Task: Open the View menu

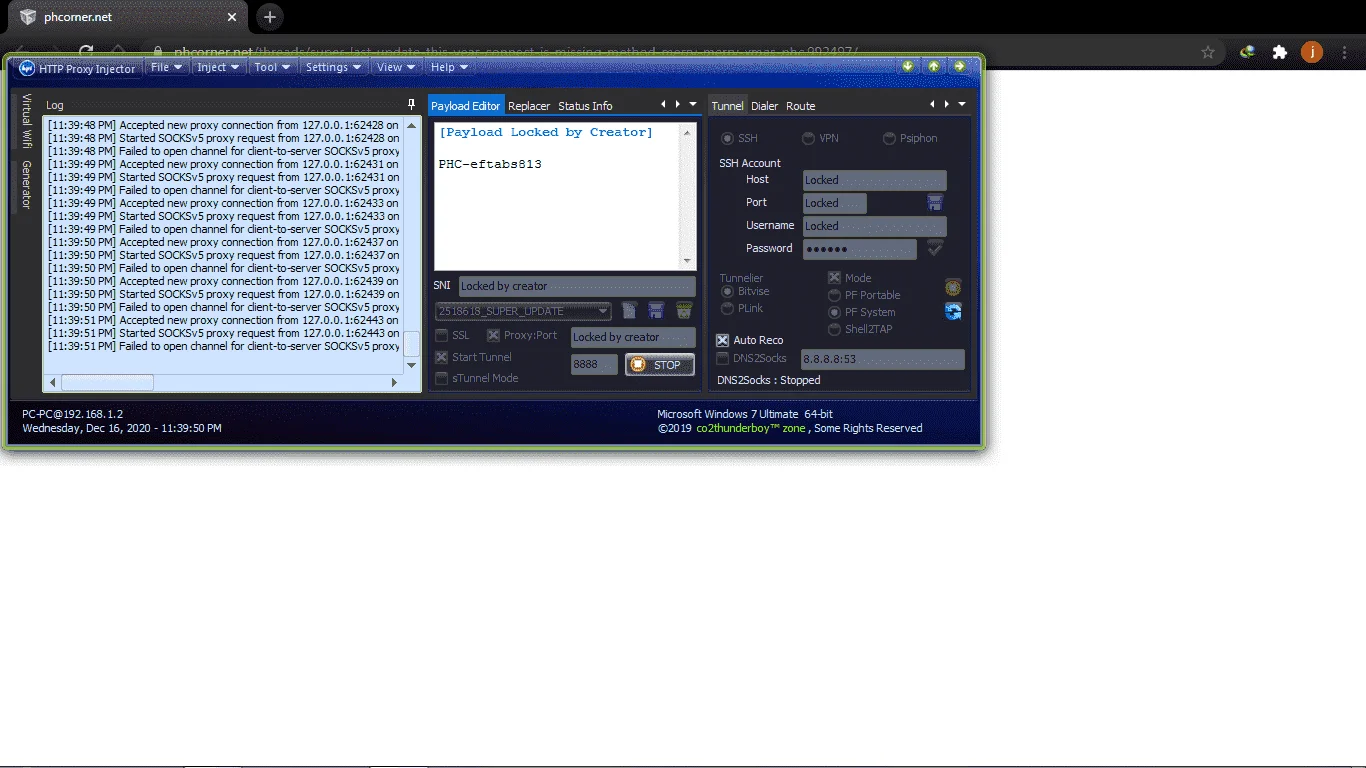Action: (396, 68)
